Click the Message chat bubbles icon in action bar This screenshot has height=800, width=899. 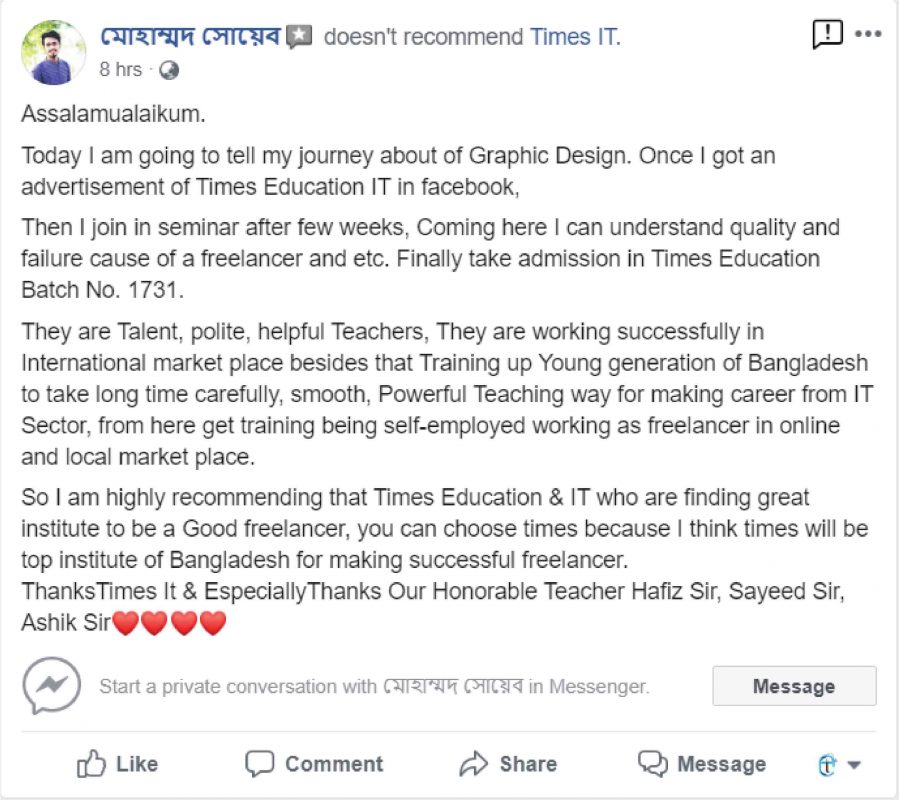tap(653, 764)
